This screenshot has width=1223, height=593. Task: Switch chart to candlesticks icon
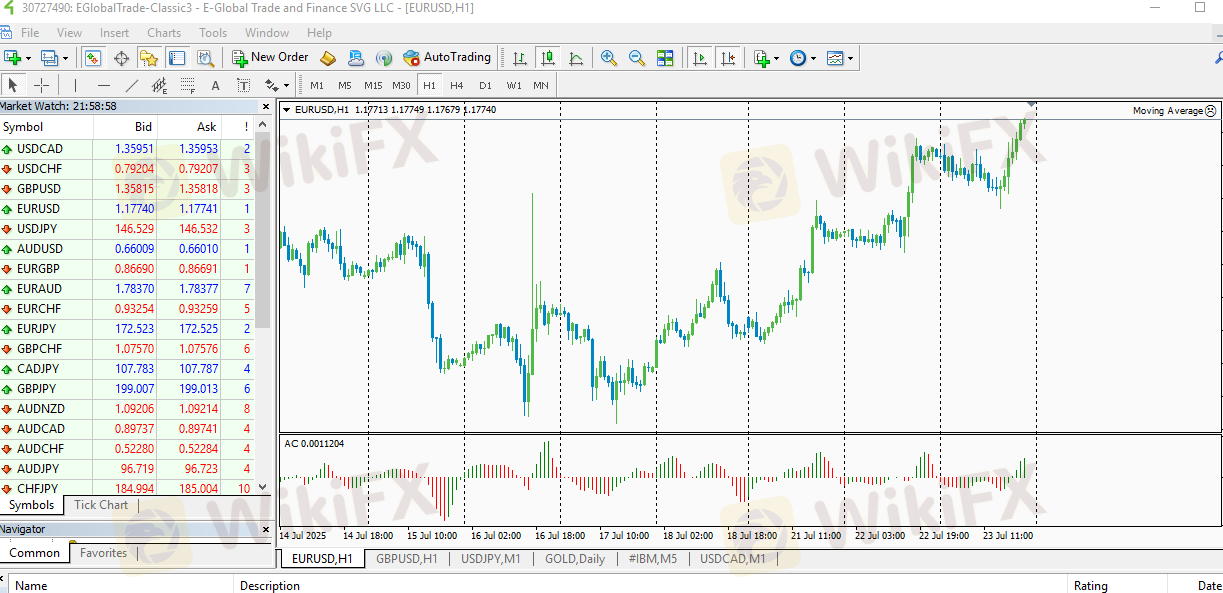(547, 58)
